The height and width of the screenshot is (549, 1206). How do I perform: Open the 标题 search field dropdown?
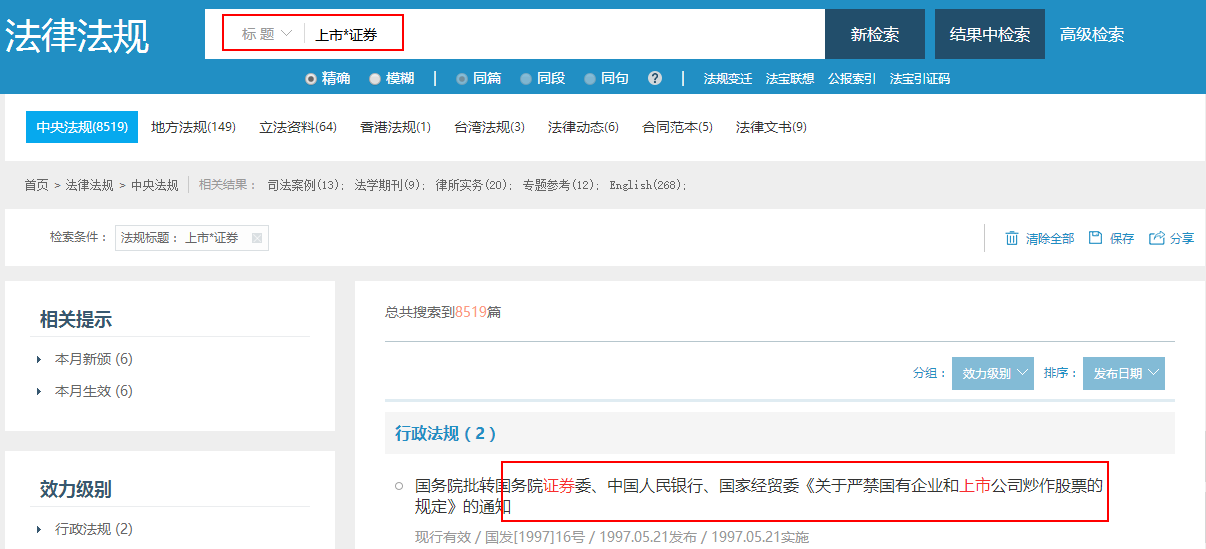266,34
